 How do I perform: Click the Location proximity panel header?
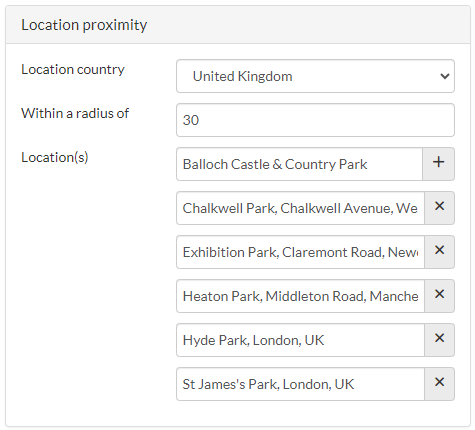point(238,25)
